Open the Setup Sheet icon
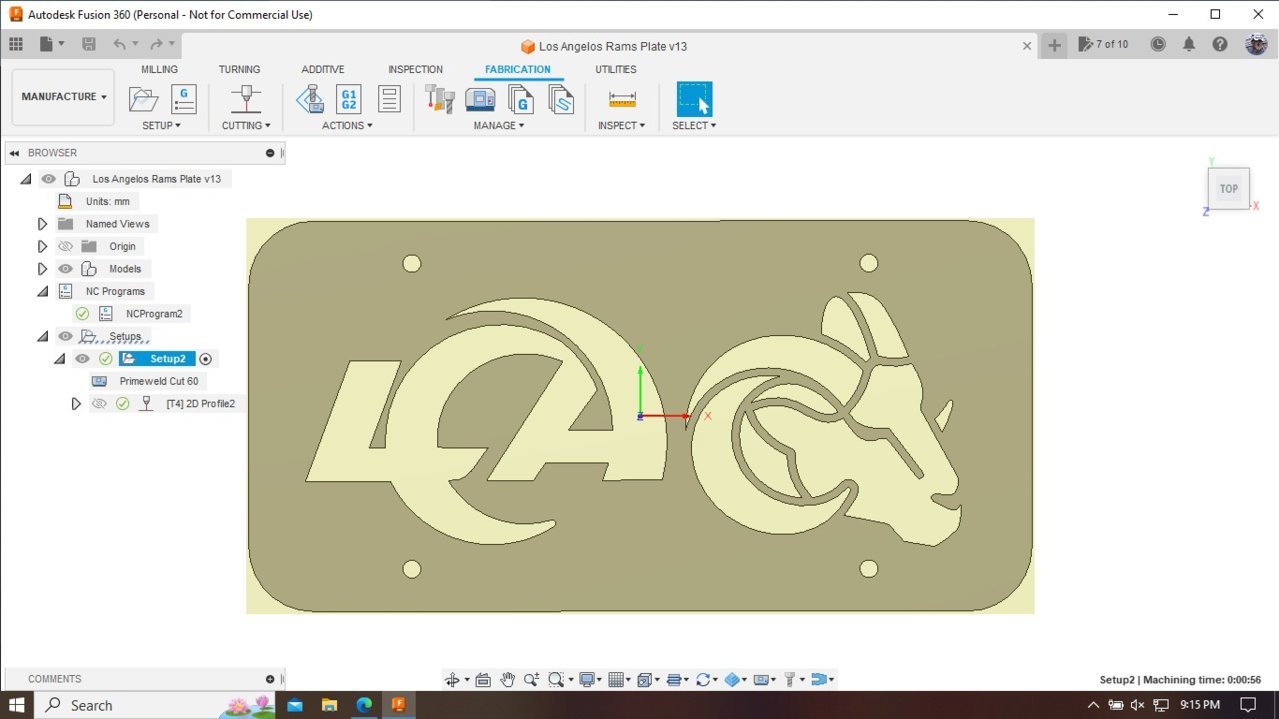This screenshot has width=1279, height=719. [x=389, y=99]
